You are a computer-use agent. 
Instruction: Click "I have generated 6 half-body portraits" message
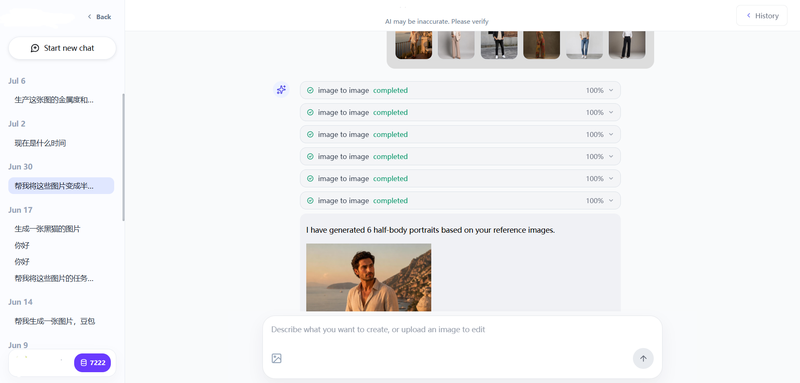430,230
